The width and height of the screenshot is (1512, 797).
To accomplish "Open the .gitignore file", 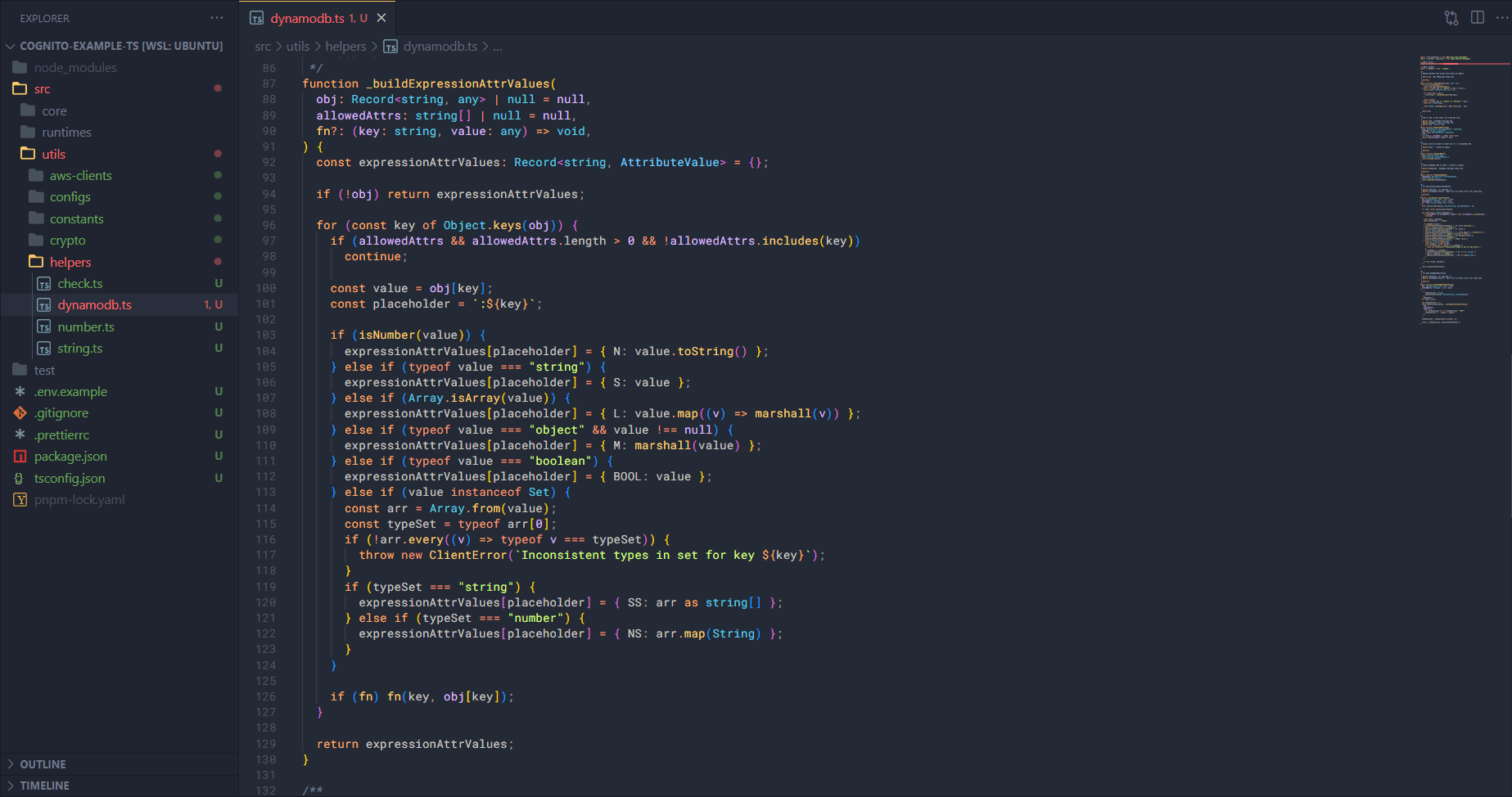I will [61, 413].
